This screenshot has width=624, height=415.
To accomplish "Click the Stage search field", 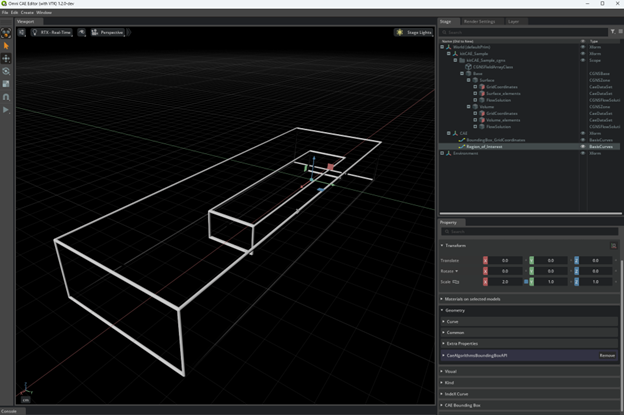I will [524, 32].
